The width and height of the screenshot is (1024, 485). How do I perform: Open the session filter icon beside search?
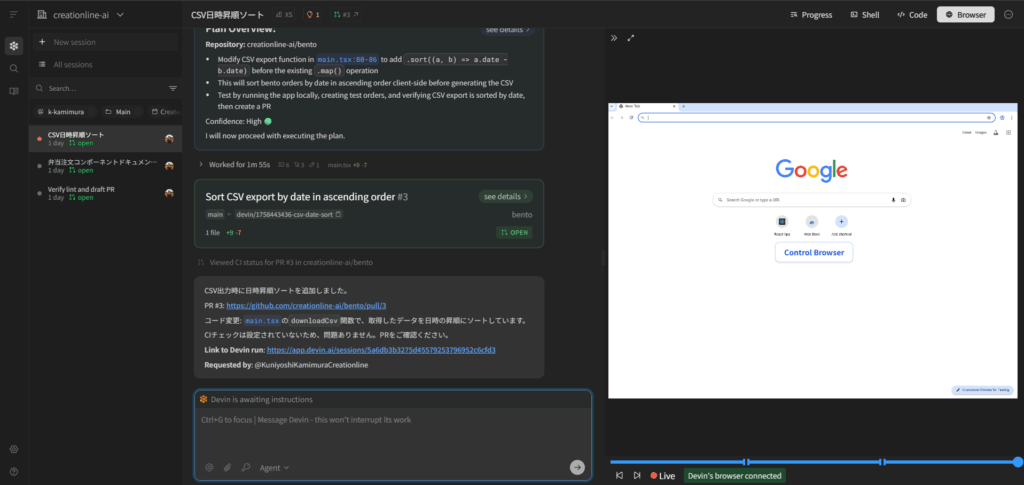coord(173,88)
